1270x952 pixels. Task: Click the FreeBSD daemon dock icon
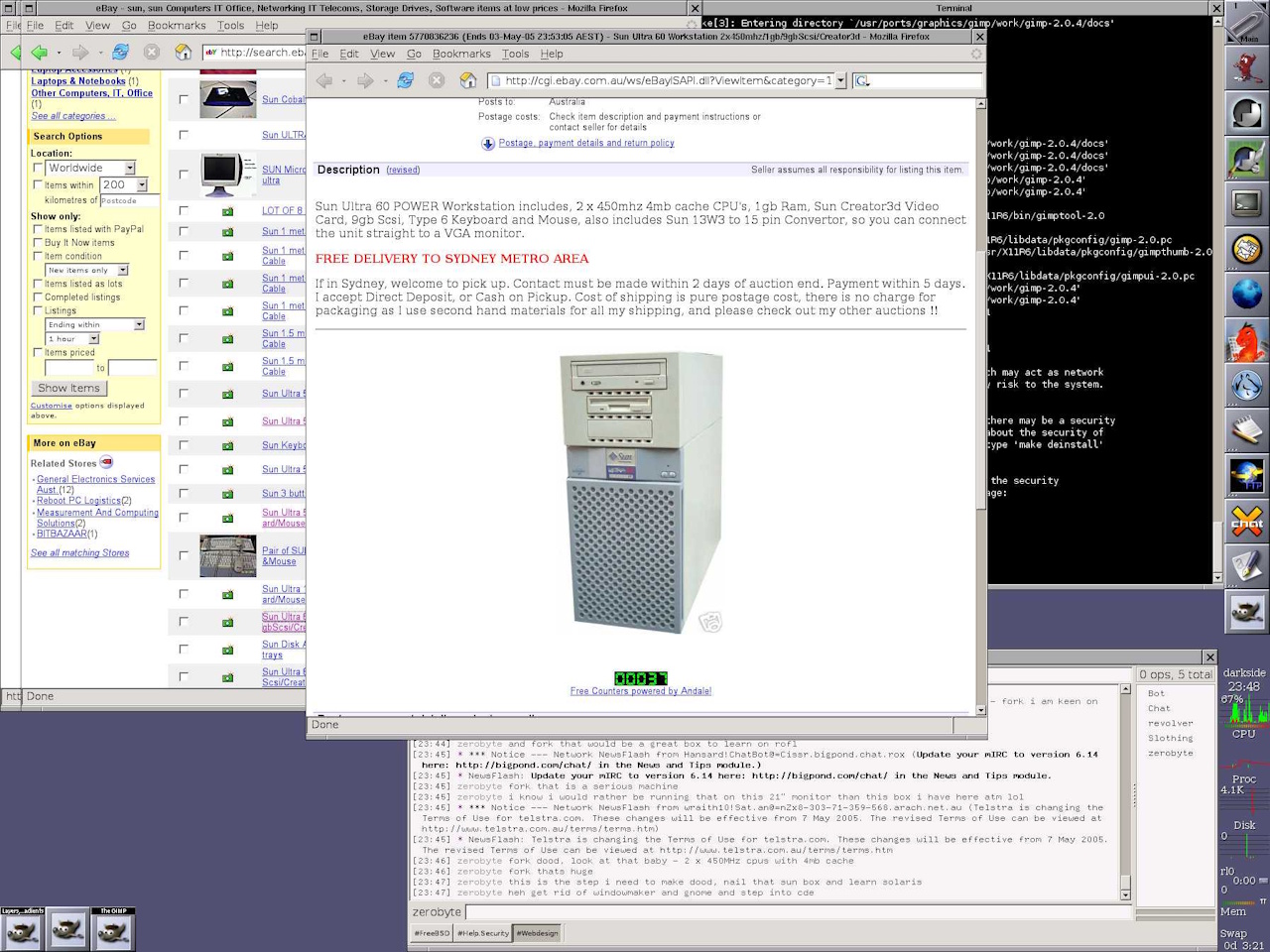point(1246,67)
